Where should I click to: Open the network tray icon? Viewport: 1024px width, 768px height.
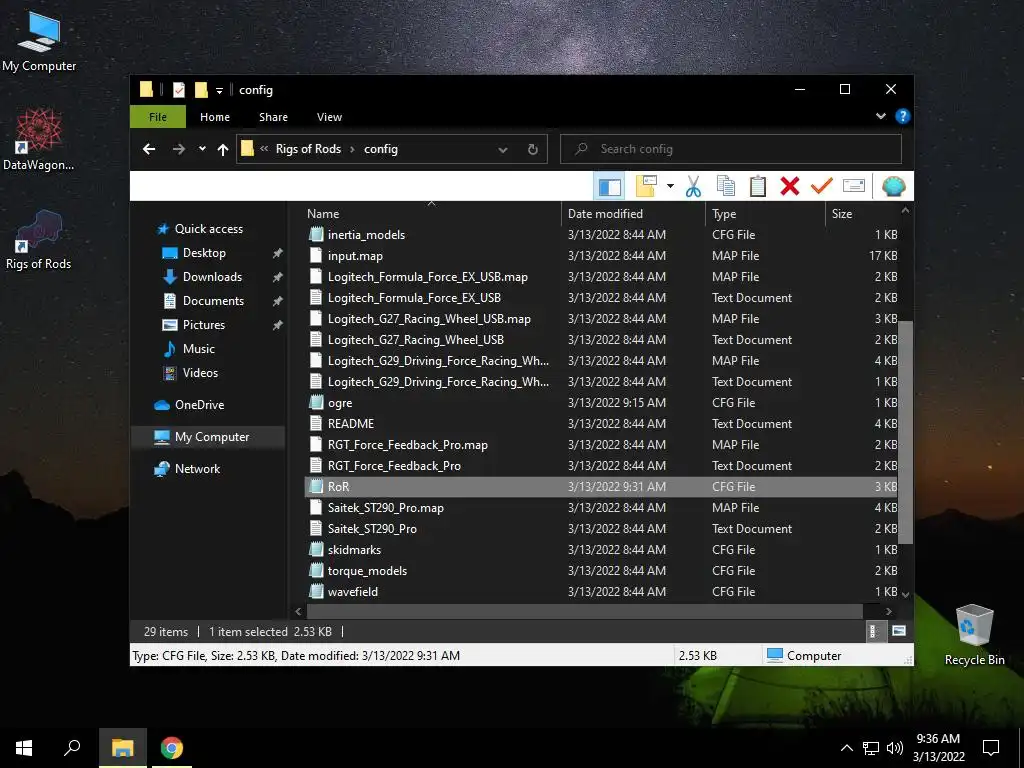click(871, 748)
